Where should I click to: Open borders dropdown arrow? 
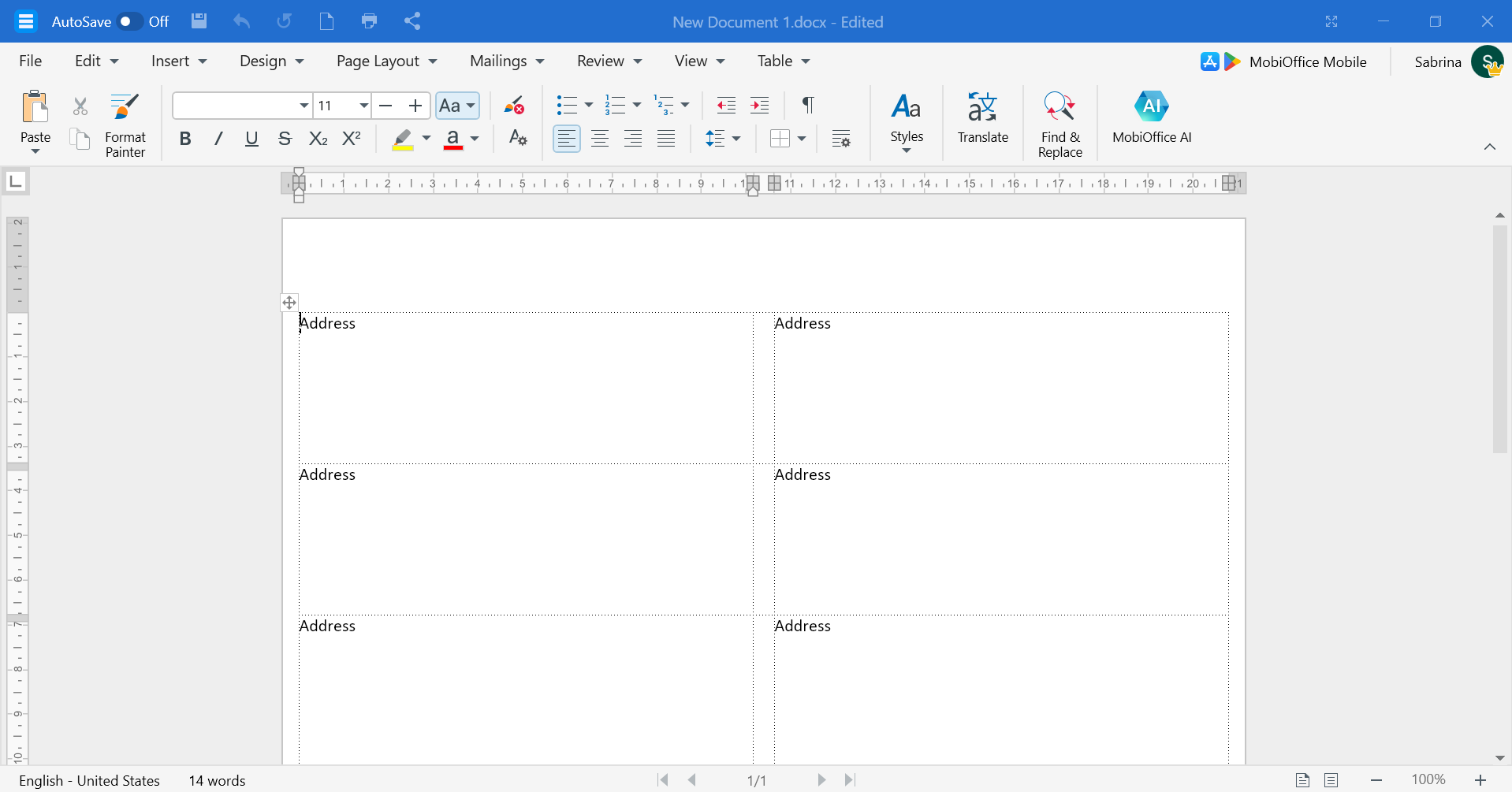click(802, 139)
